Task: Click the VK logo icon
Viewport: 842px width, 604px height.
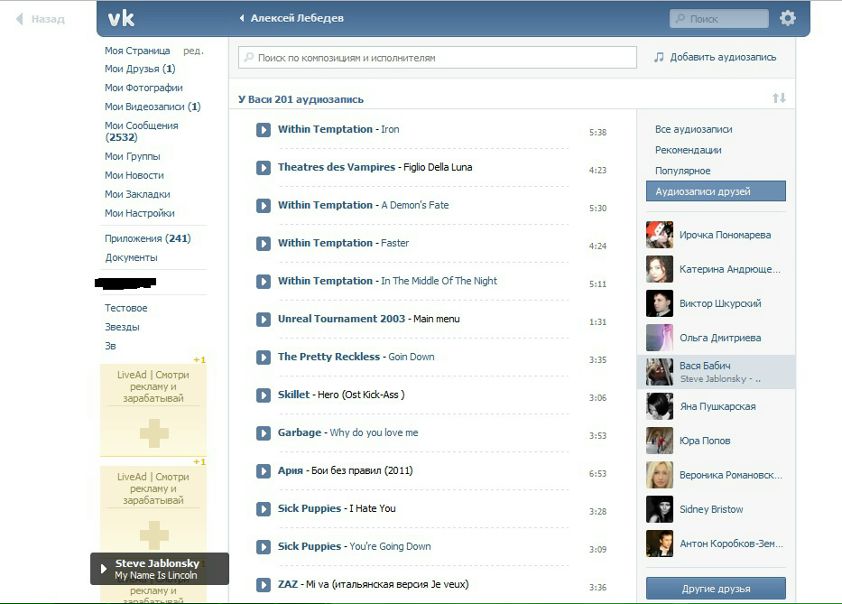Action: (x=121, y=18)
